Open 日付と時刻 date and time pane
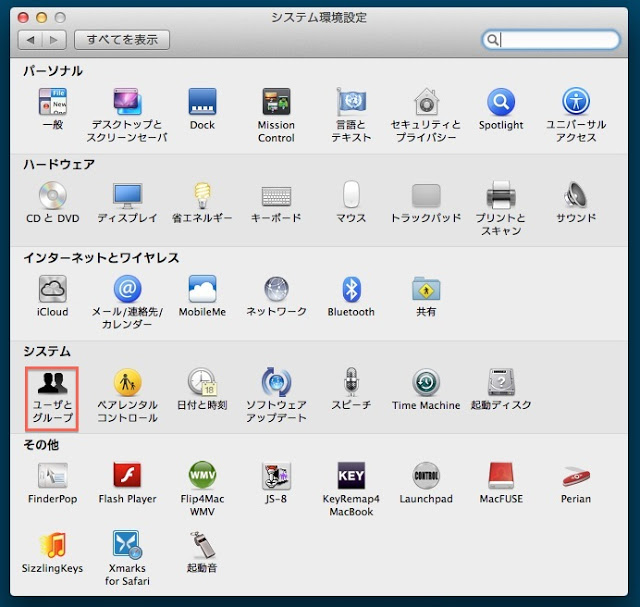The height and width of the screenshot is (607, 640). pos(202,389)
